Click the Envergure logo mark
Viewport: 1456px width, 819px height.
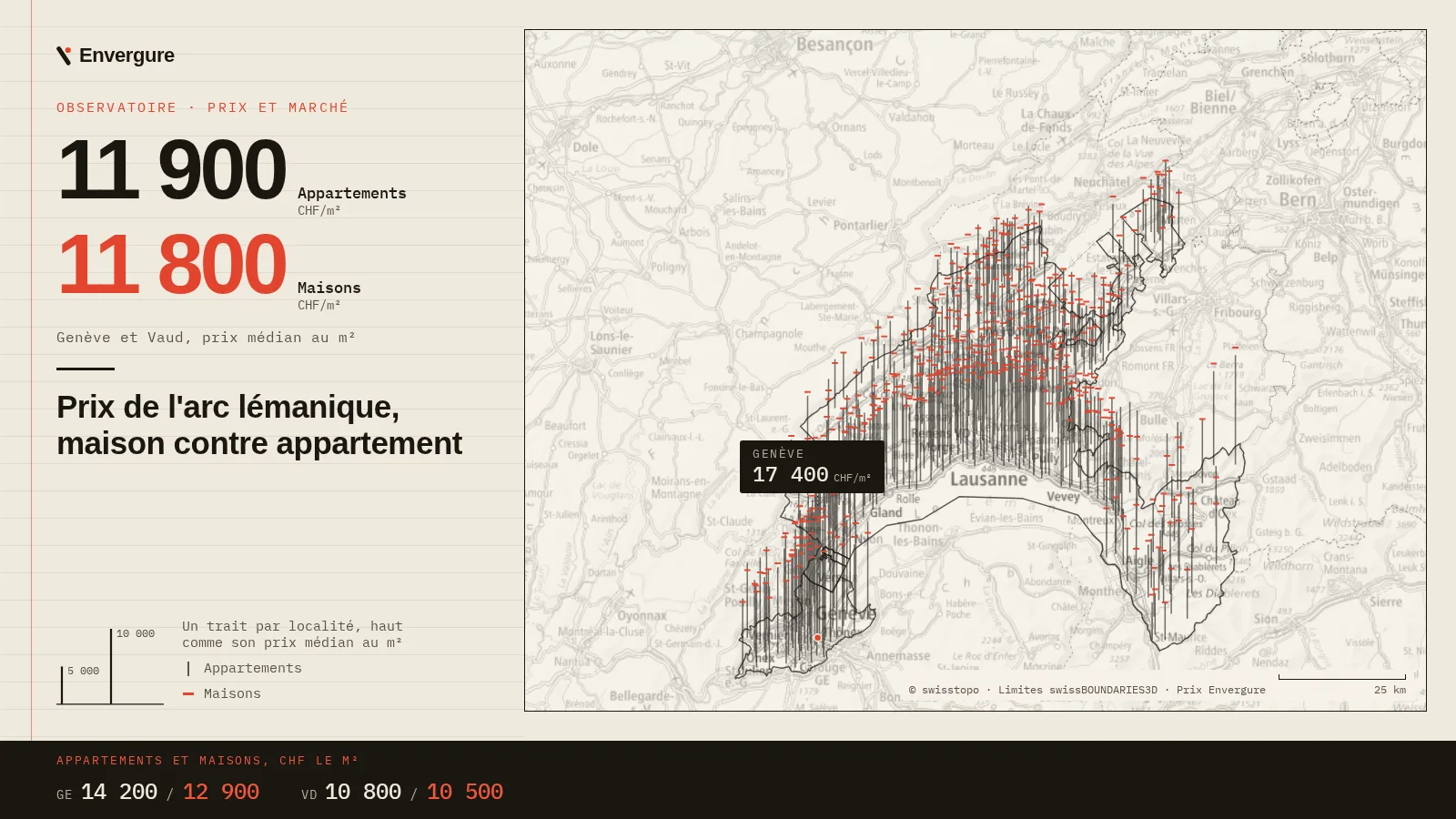64,56
